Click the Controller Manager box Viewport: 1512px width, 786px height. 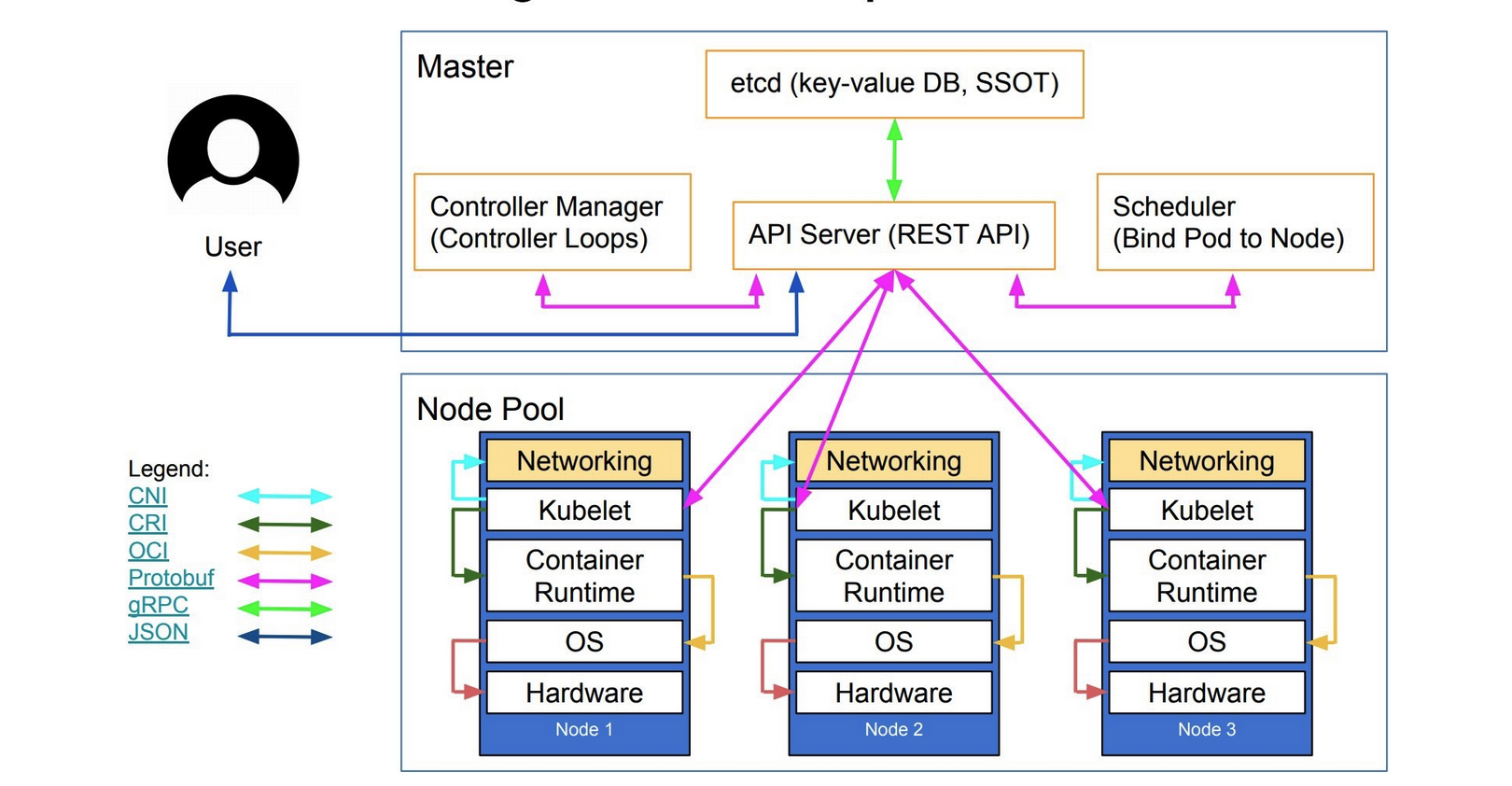pos(552,222)
